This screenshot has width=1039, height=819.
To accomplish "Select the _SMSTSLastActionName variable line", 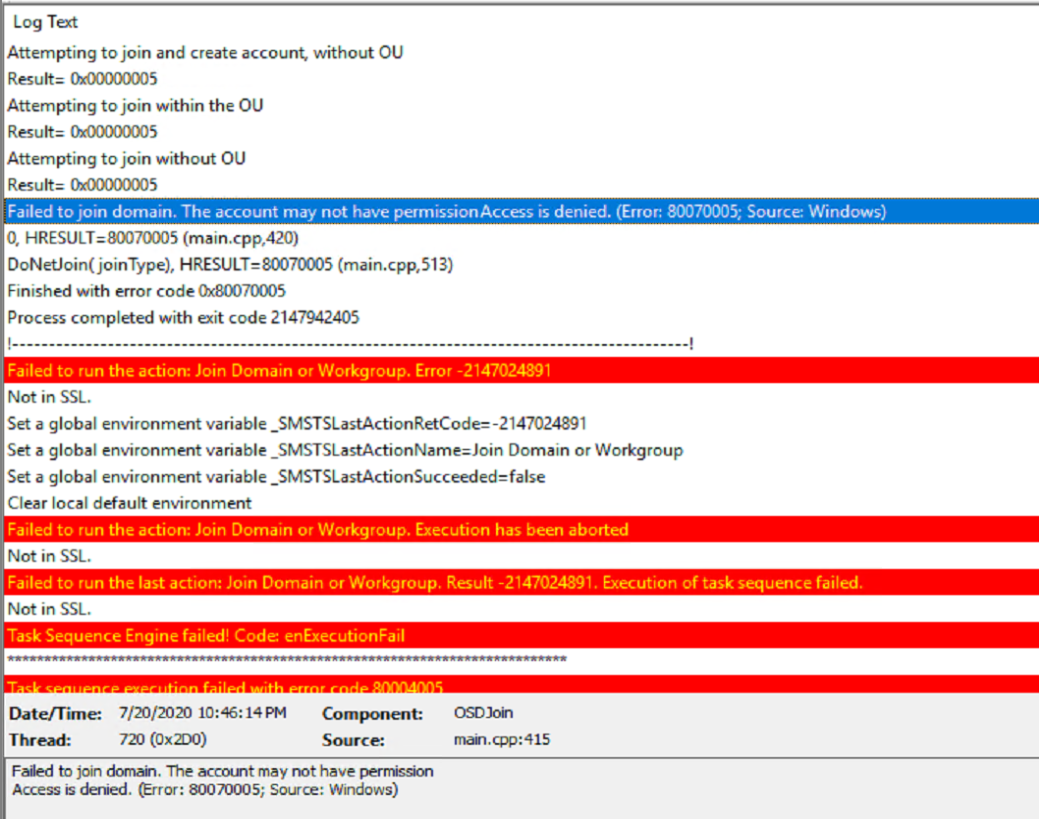I will [x=345, y=450].
